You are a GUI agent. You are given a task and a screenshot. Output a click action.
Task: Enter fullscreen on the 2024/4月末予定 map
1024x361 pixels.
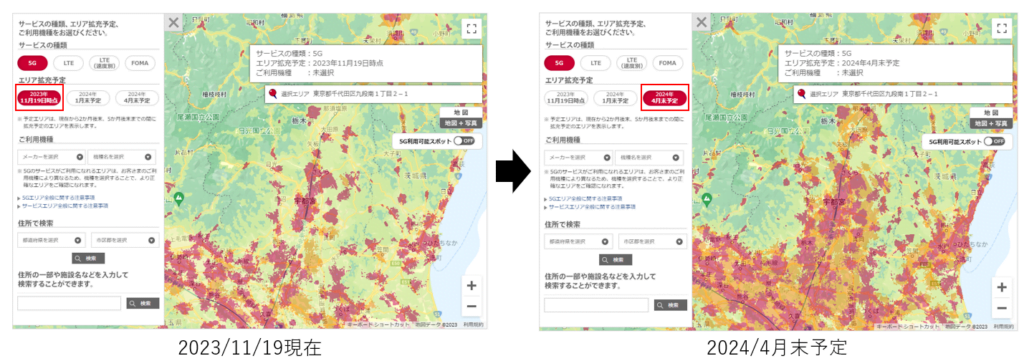point(1000,27)
